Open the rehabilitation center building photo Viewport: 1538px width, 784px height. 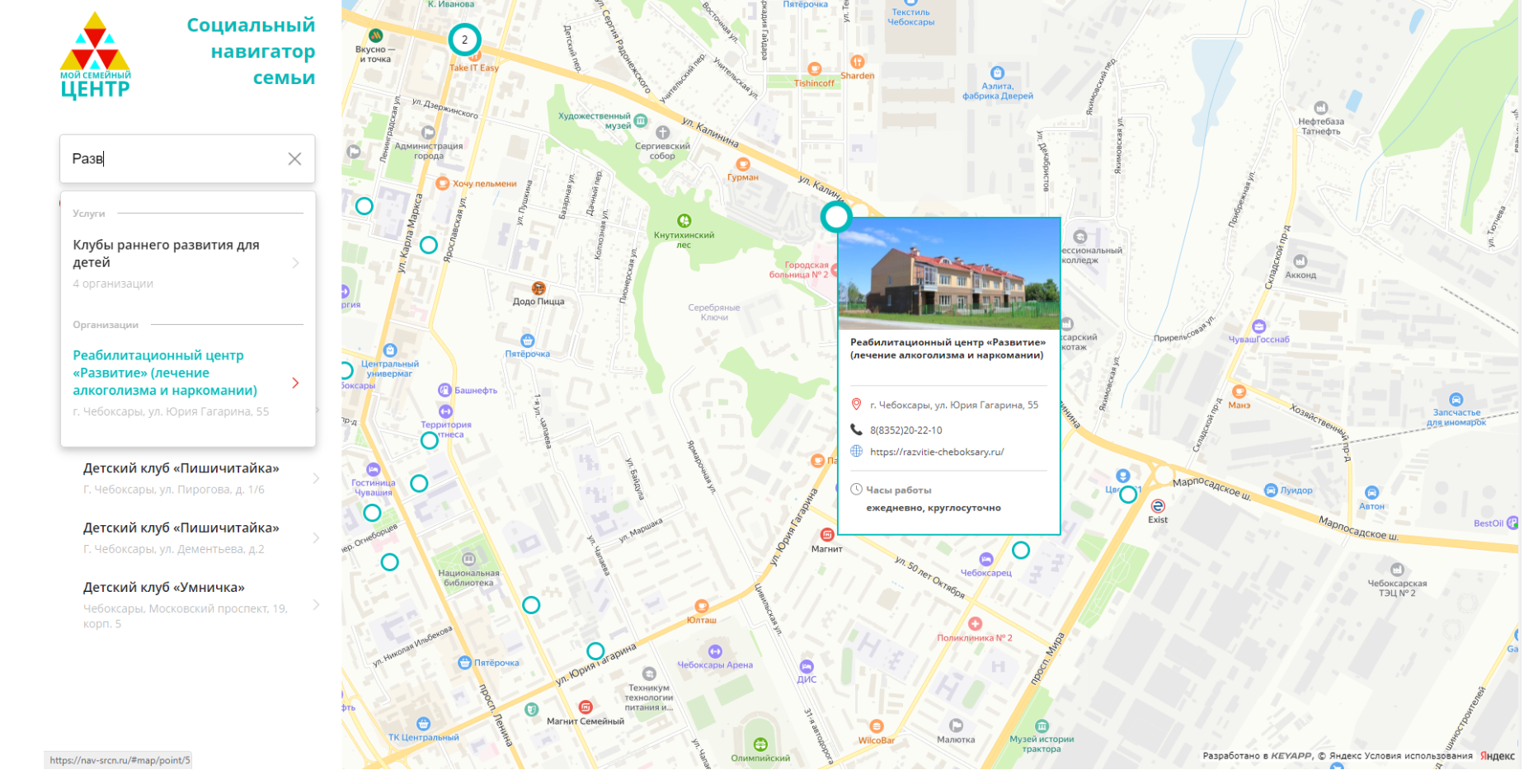948,275
